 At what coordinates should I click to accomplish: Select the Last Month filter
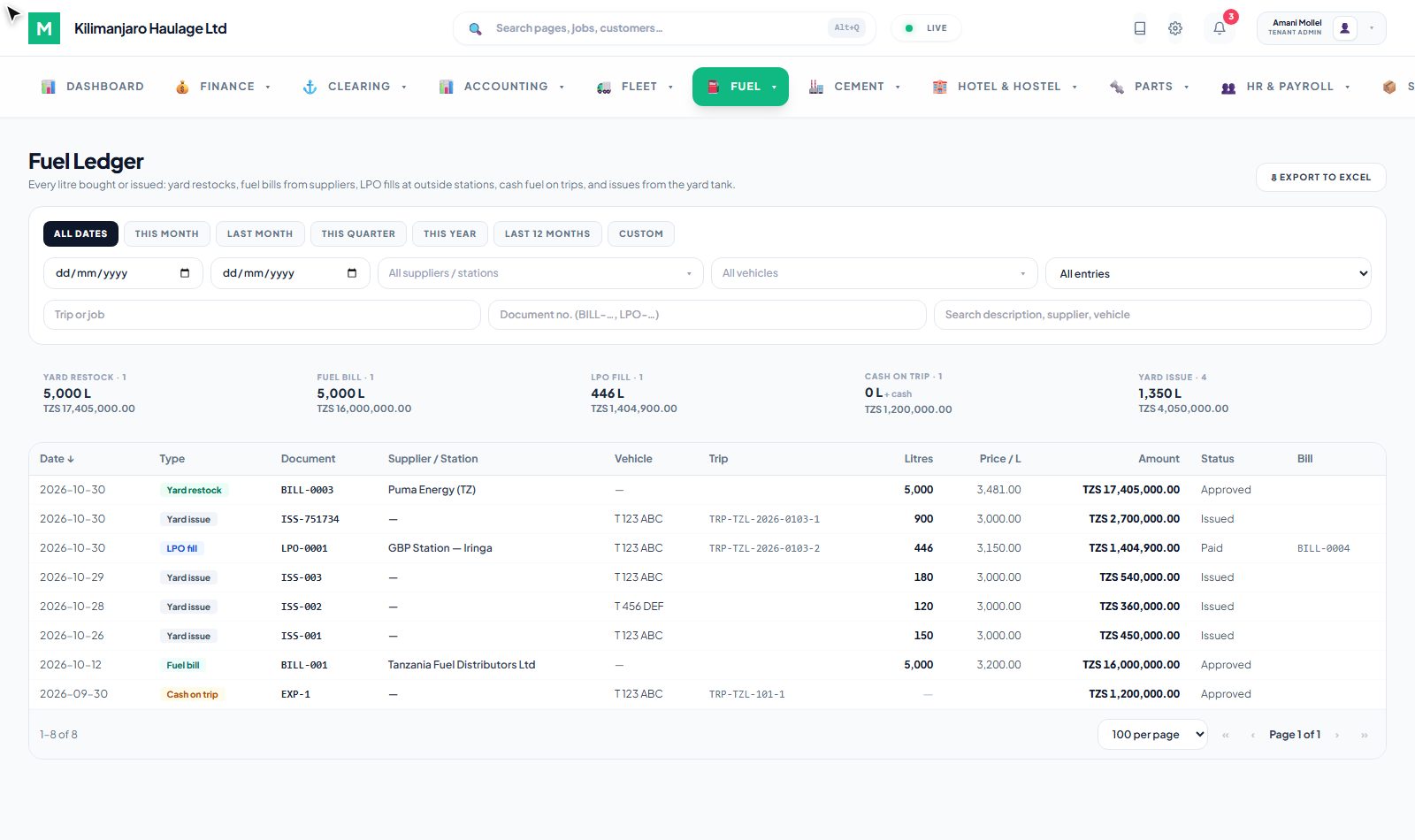pos(260,233)
